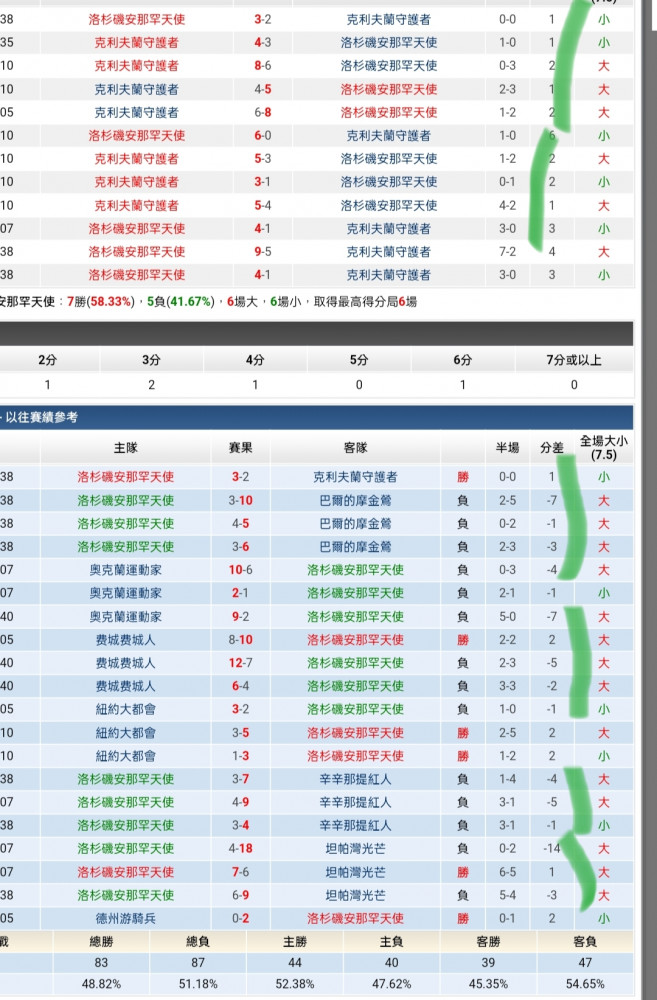Open 德州游騎兵 team link
The height and width of the screenshot is (1000, 657).
coord(126,918)
